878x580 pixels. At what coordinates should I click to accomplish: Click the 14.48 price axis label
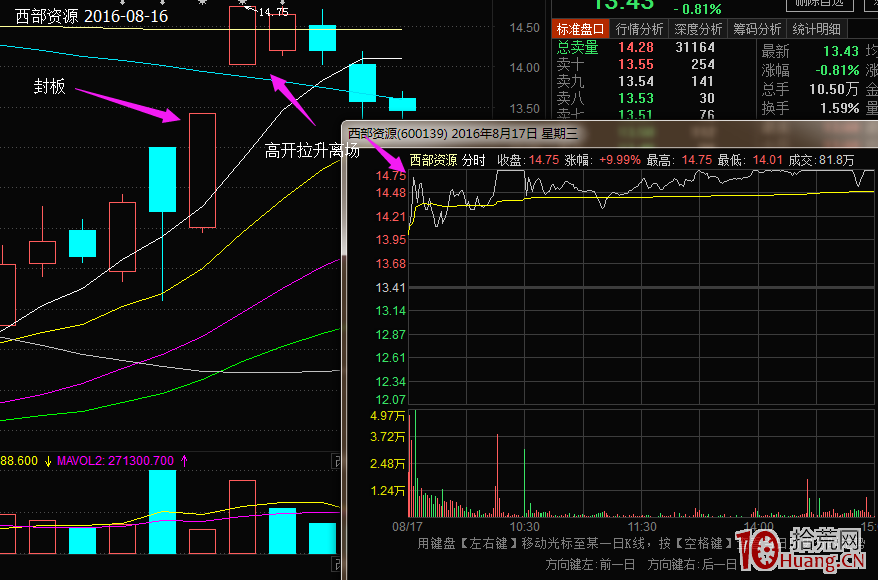[390, 193]
